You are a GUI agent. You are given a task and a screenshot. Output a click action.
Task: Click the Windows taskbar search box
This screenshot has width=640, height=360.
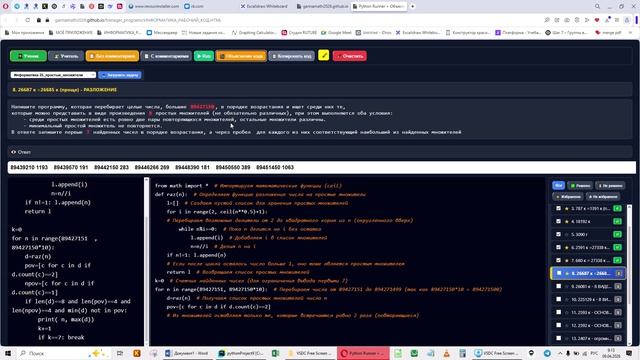tap(61, 353)
